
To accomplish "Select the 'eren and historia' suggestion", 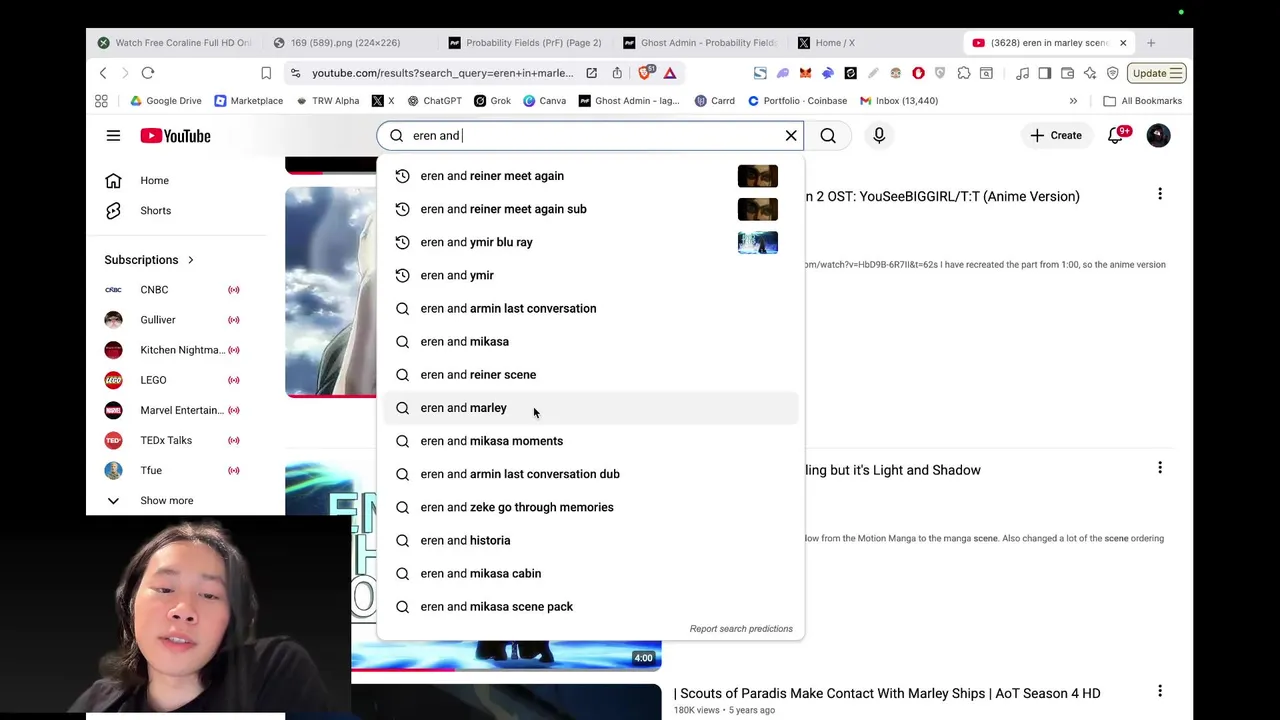I will 590,540.
